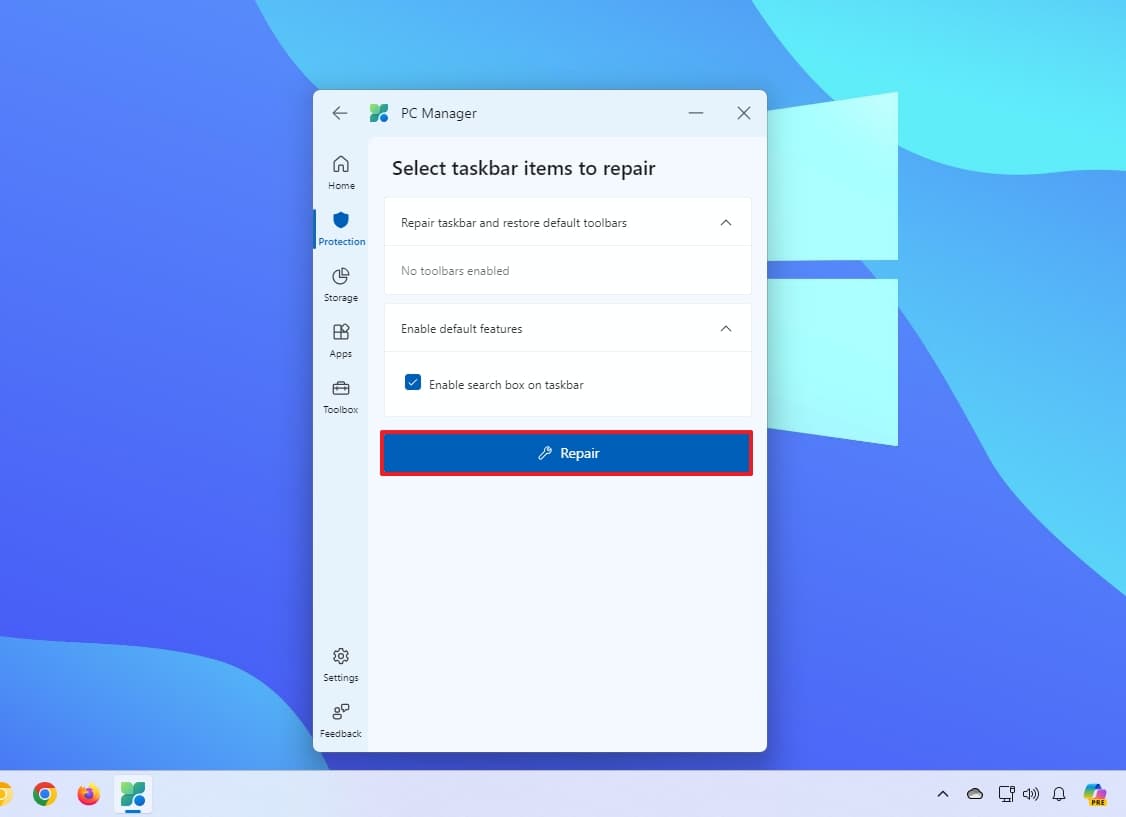
Task: Uncheck Enable search box on taskbar
Action: pos(413,383)
